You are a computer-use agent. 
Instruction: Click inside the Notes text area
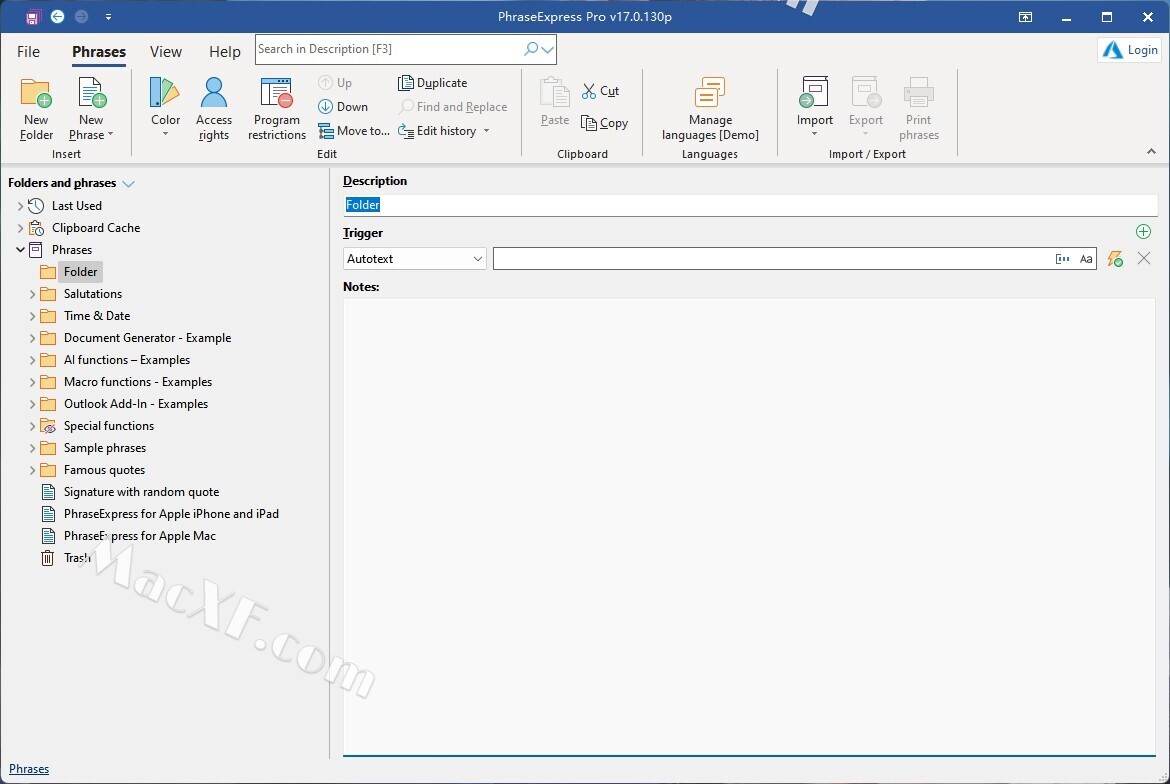pos(749,526)
